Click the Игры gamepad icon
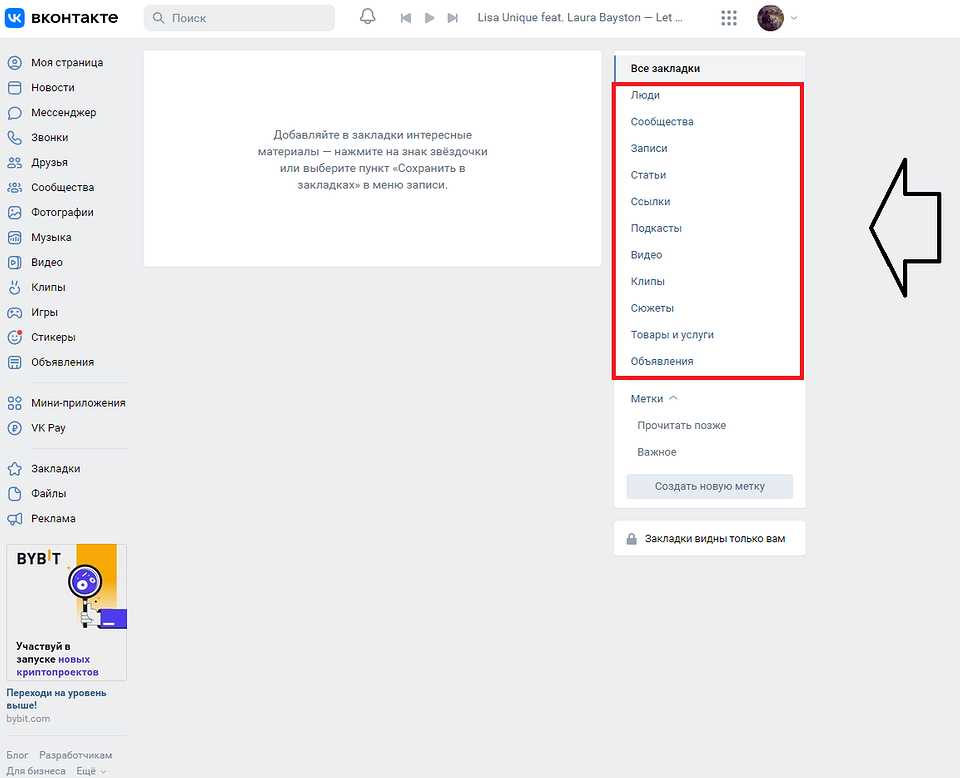Image resolution: width=960 pixels, height=778 pixels. [15, 312]
